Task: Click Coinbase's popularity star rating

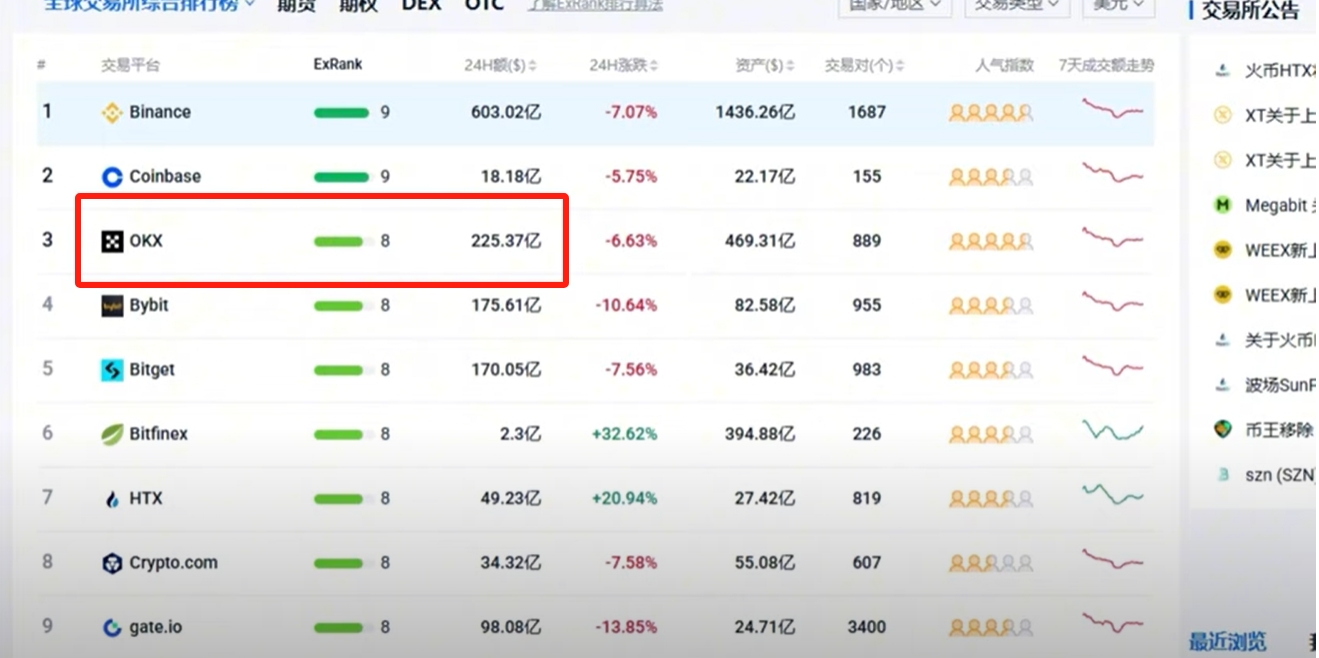Action: tap(991, 177)
